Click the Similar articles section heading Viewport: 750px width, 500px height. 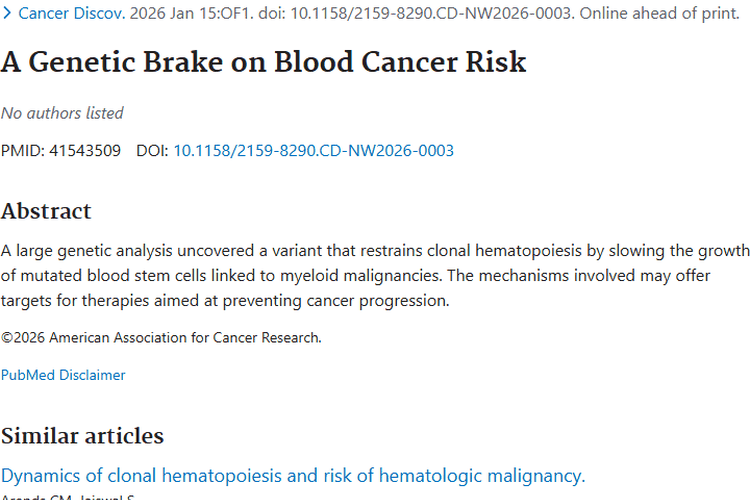(x=82, y=436)
